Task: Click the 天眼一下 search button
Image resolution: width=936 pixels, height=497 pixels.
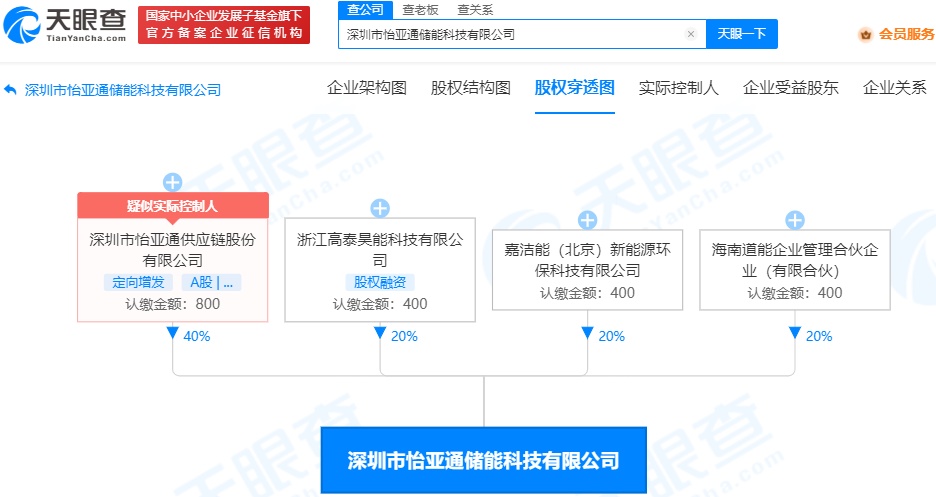Action: (742, 34)
